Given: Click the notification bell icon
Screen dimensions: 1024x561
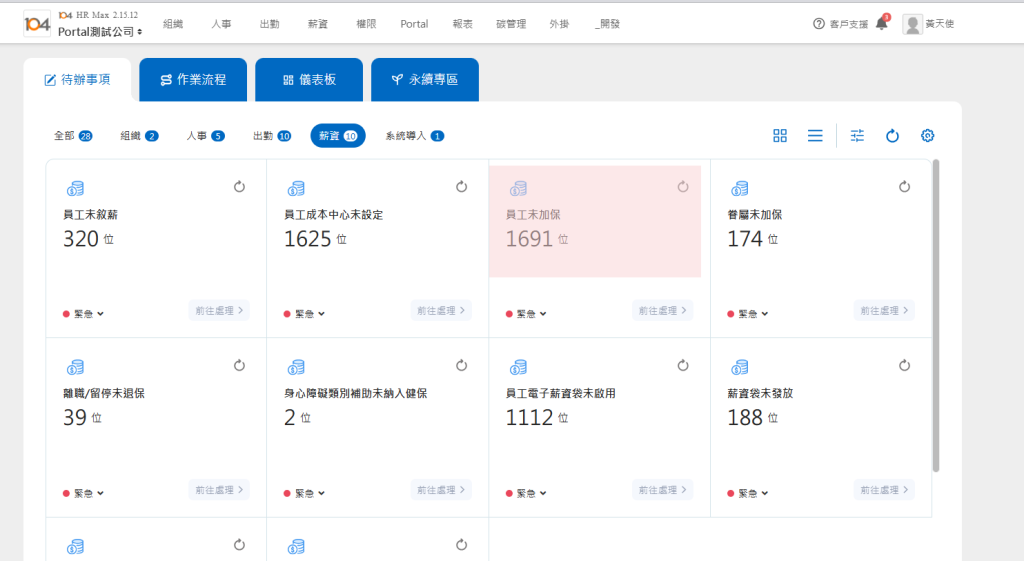Looking at the screenshot, I should pyautogui.click(x=881, y=23).
